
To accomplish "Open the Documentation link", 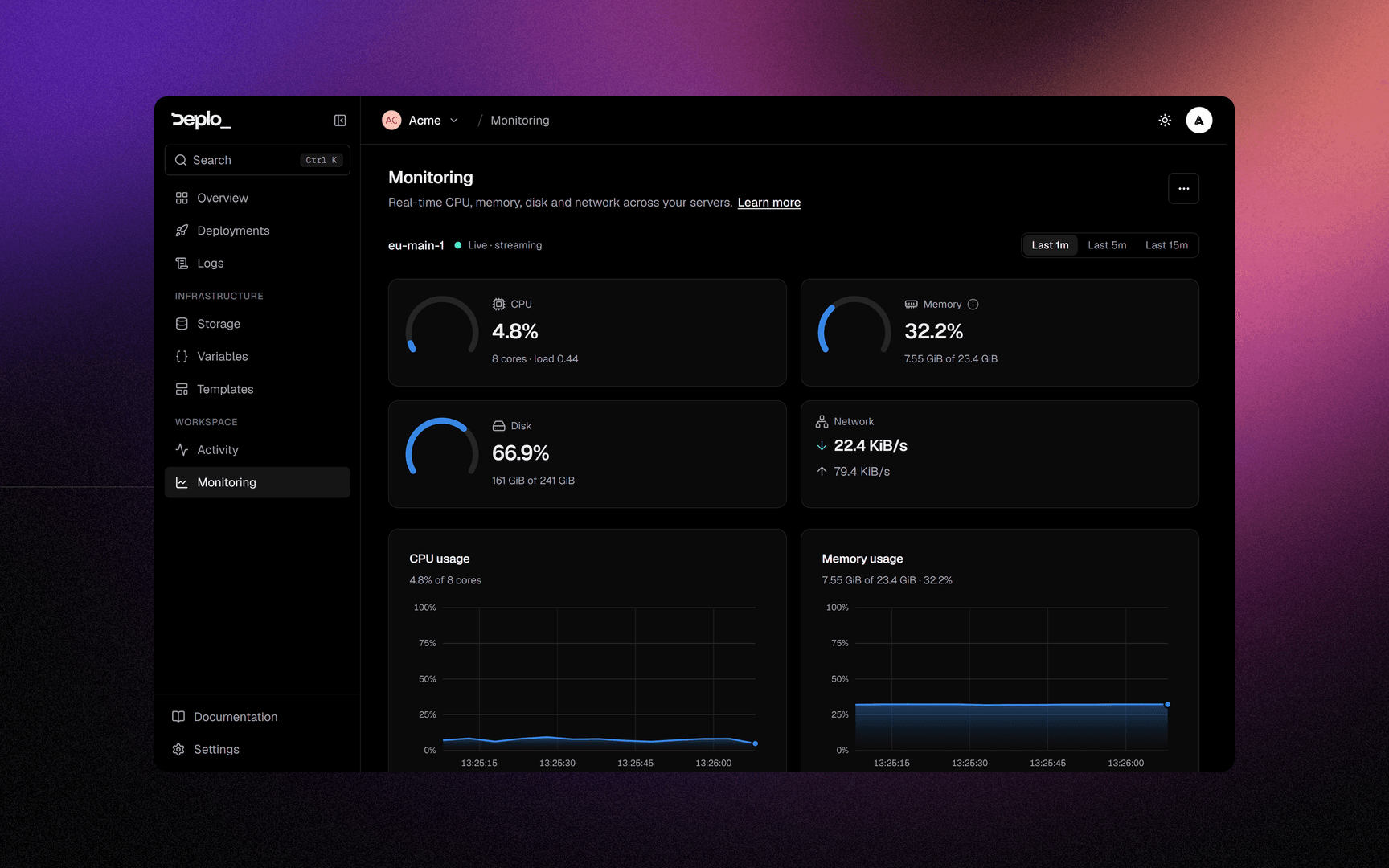I will (x=257, y=717).
